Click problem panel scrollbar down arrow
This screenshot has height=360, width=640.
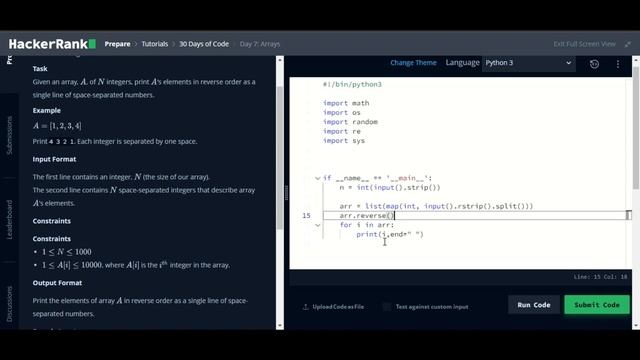pos(280,325)
